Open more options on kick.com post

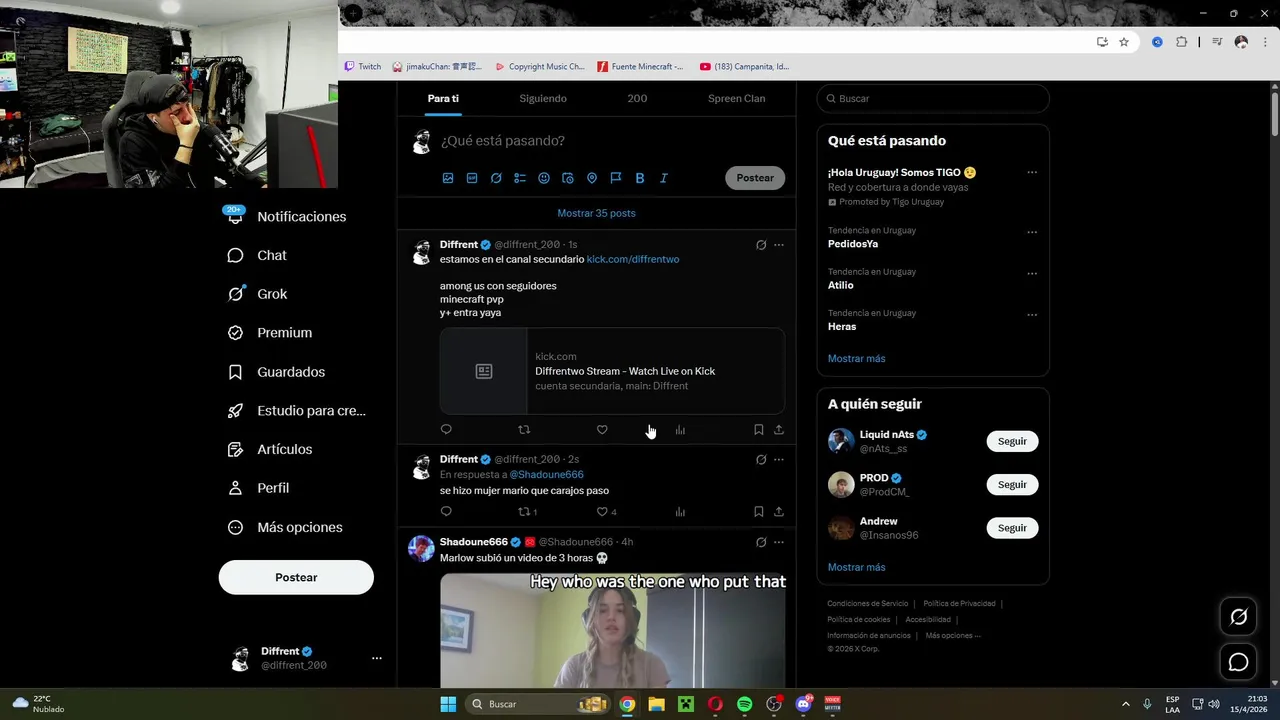(779, 245)
